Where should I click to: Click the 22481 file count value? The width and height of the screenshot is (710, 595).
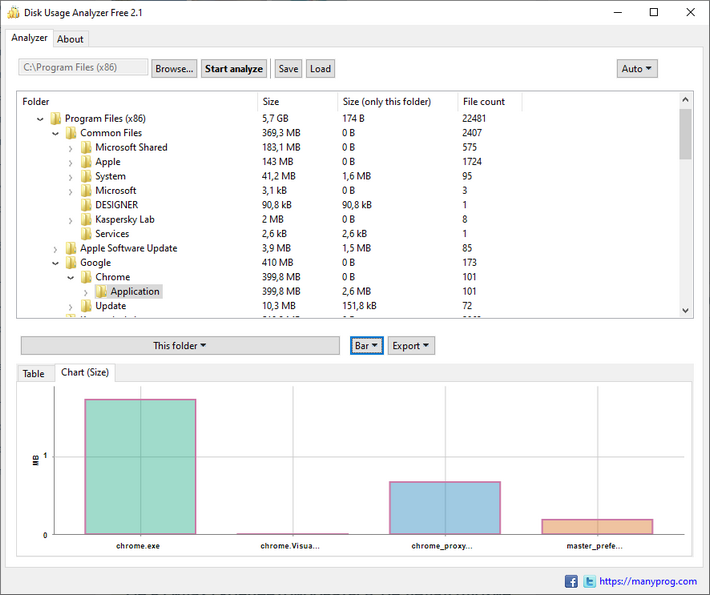coord(474,119)
